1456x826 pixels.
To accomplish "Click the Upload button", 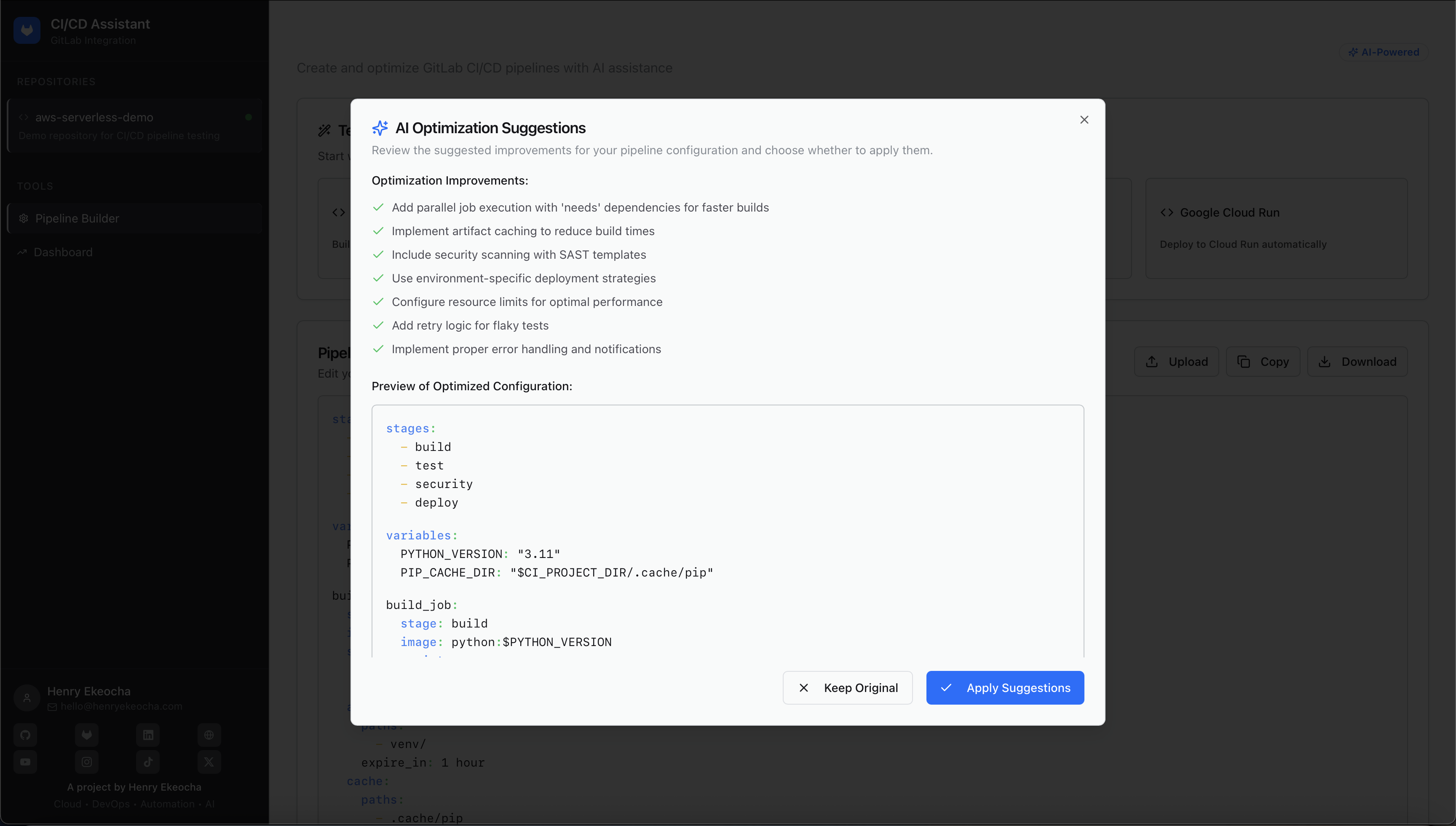I will [x=1177, y=362].
